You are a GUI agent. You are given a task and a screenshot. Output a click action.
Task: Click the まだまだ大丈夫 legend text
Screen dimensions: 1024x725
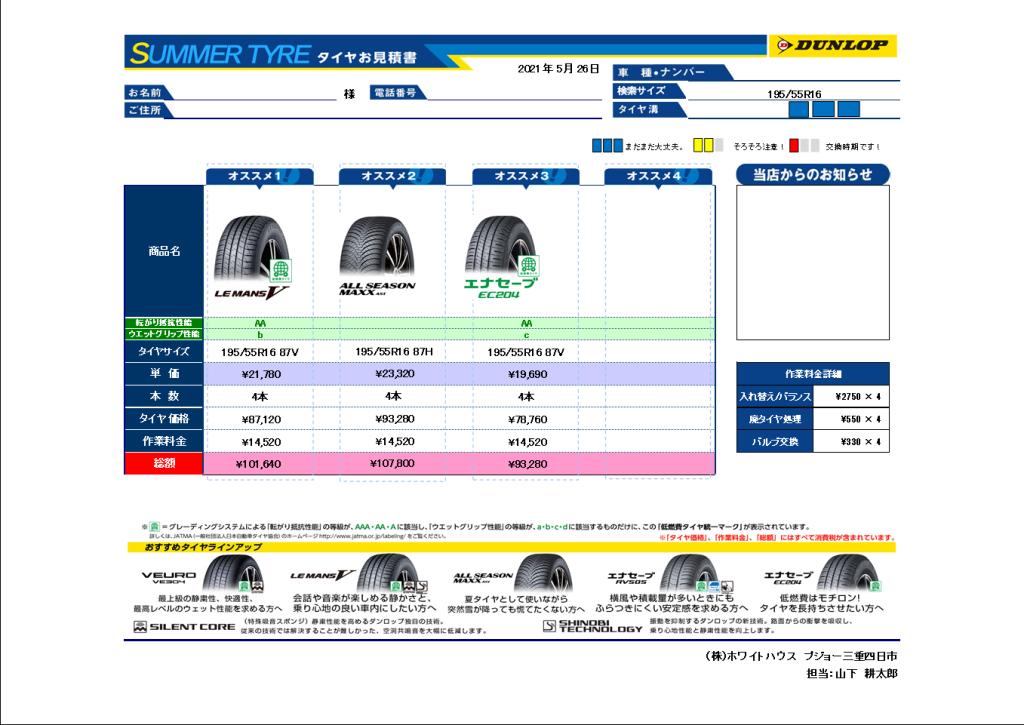[x=654, y=146]
